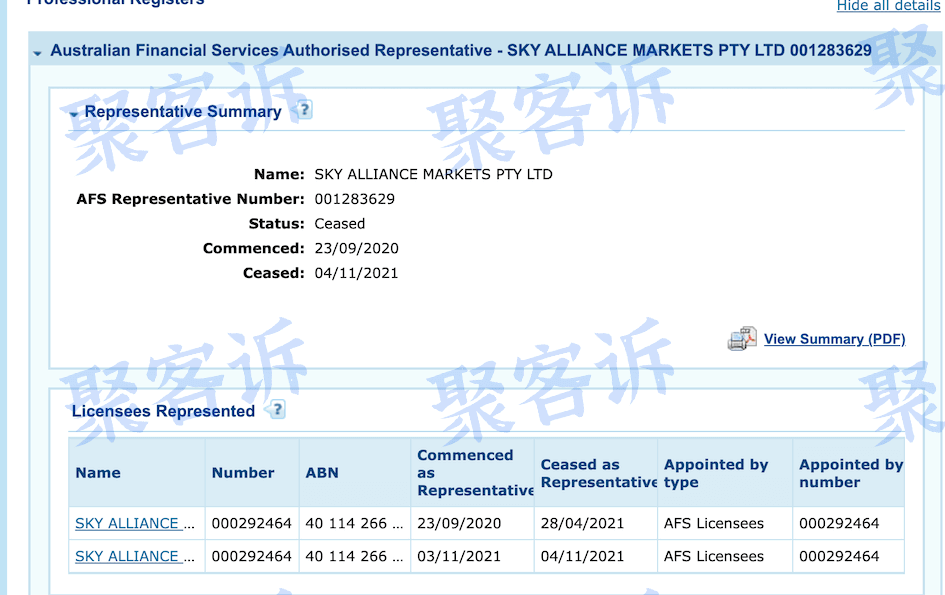Image resolution: width=945 pixels, height=595 pixels.
Task: Click the Commenced as Representative column header
Action: [472, 473]
